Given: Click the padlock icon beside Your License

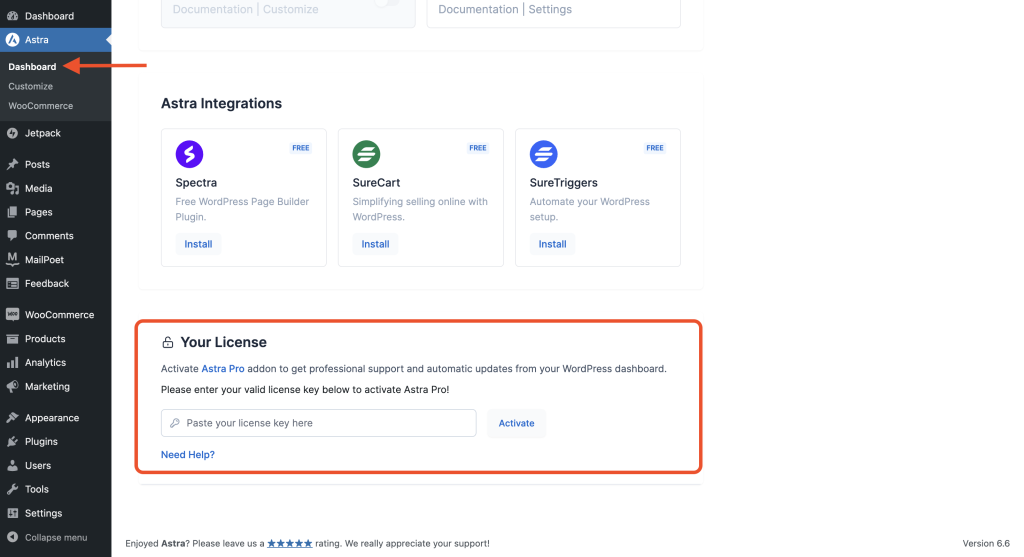Looking at the screenshot, I should pyautogui.click(x=168, y=342).
